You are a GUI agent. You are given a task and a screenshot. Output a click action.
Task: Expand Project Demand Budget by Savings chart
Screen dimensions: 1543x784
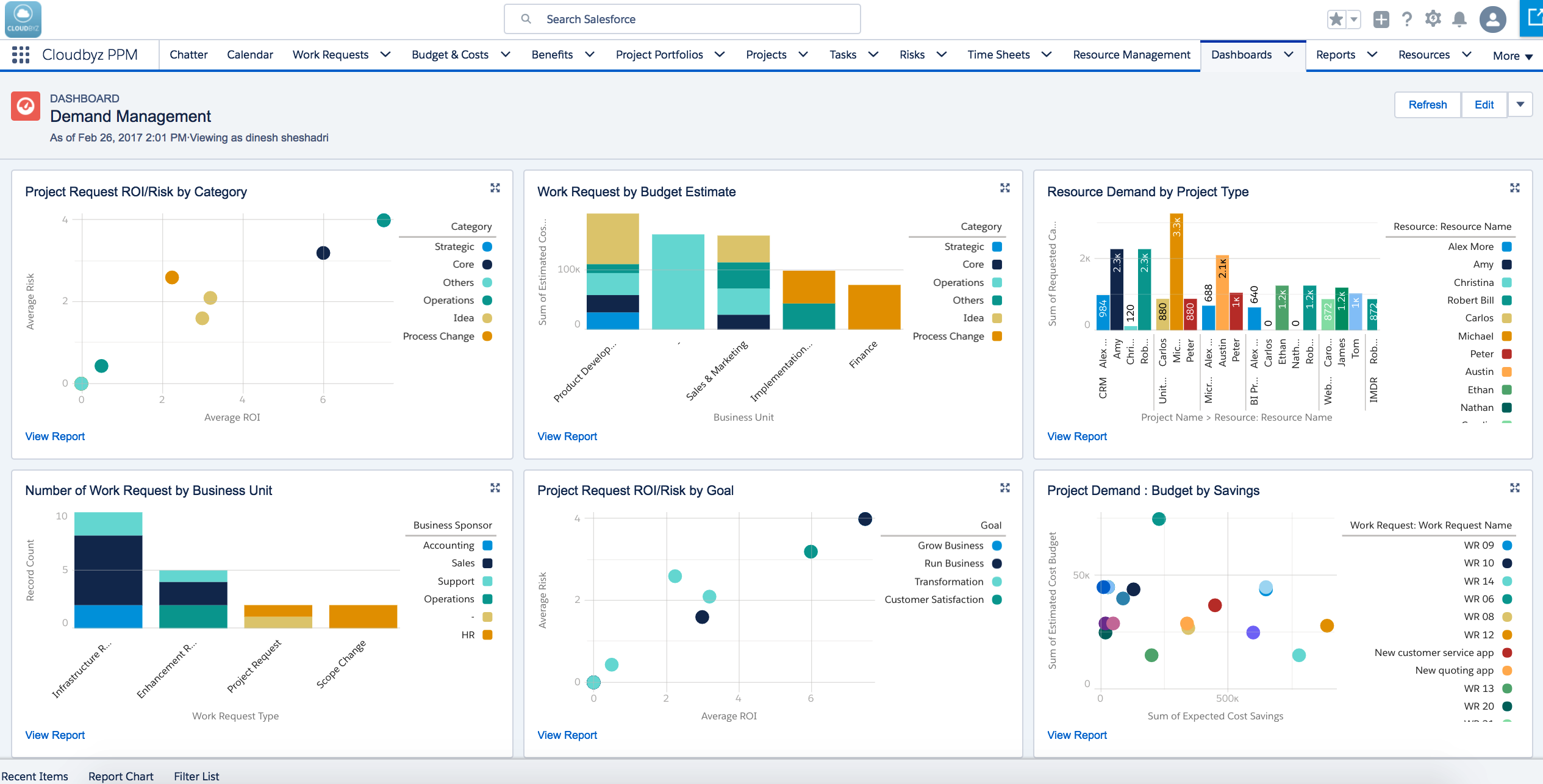click(1515, 488)
